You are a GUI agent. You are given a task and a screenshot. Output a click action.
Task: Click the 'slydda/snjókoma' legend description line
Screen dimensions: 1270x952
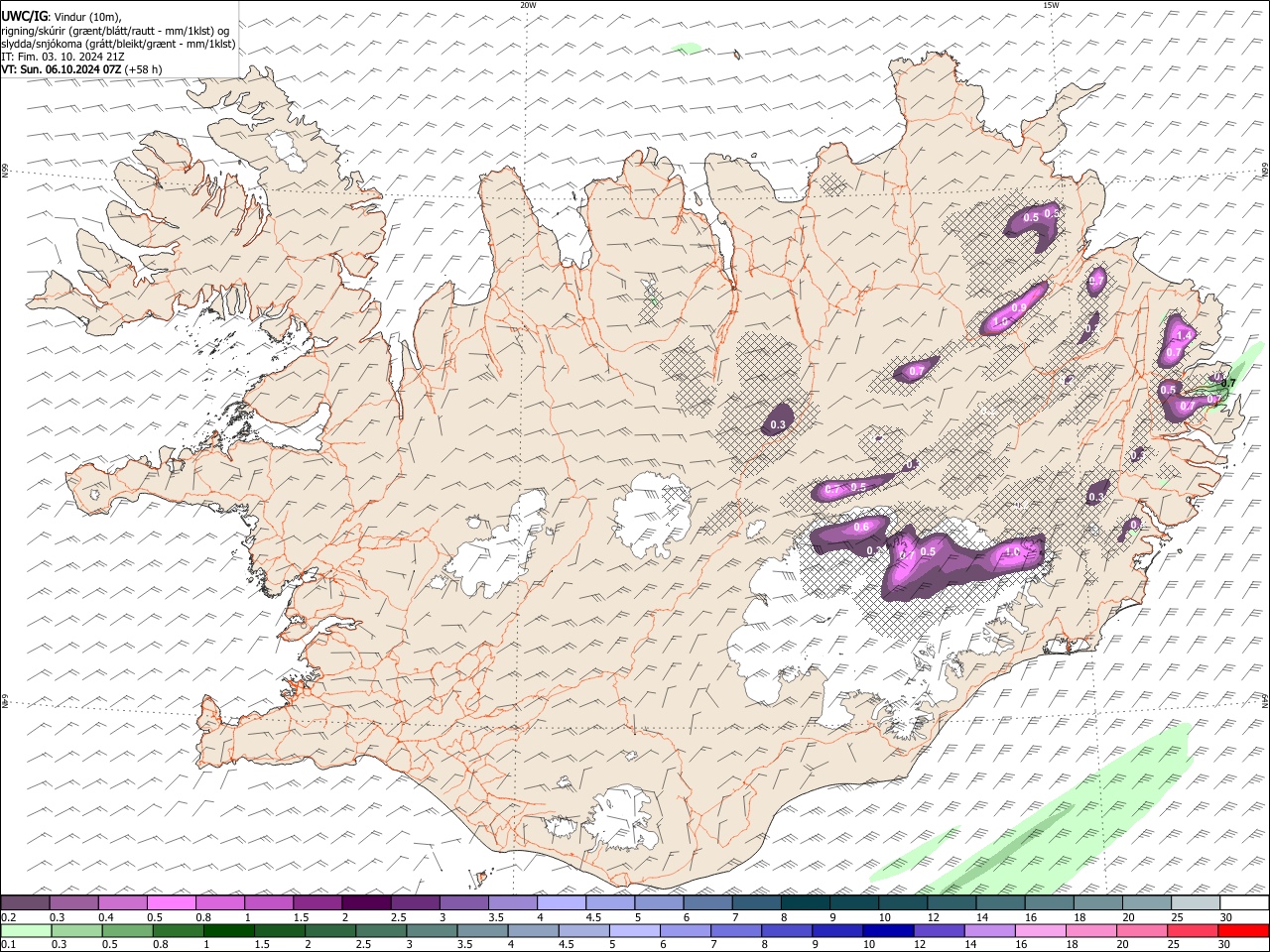(x=118, y=44)
